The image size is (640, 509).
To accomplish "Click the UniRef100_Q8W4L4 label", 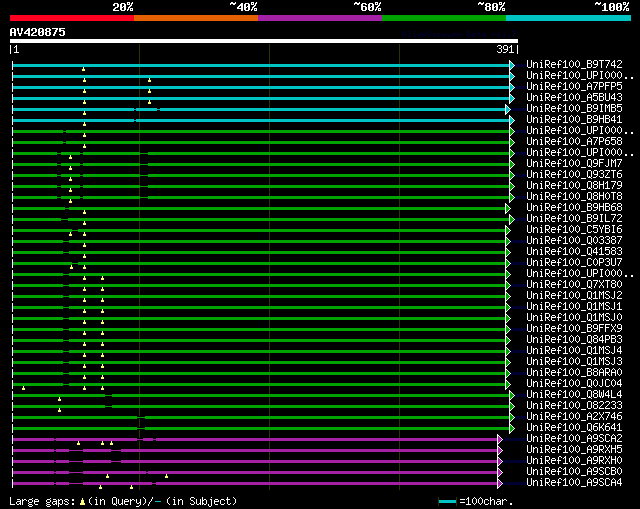I will pos(574,395).
